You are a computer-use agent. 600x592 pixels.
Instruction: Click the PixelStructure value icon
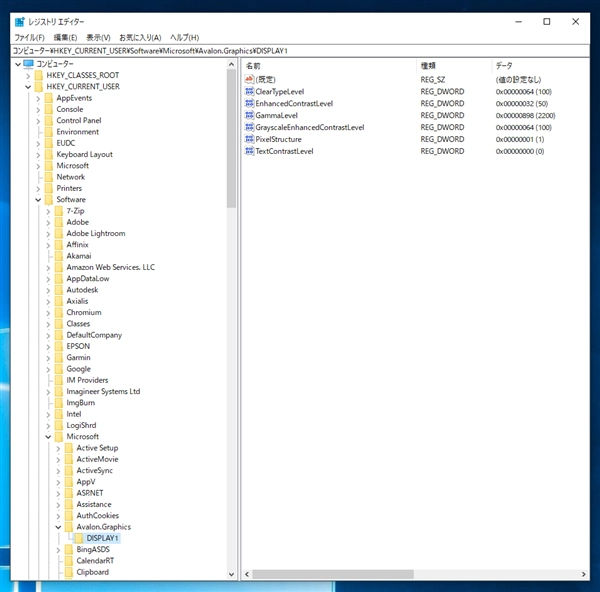pos(249,139)
